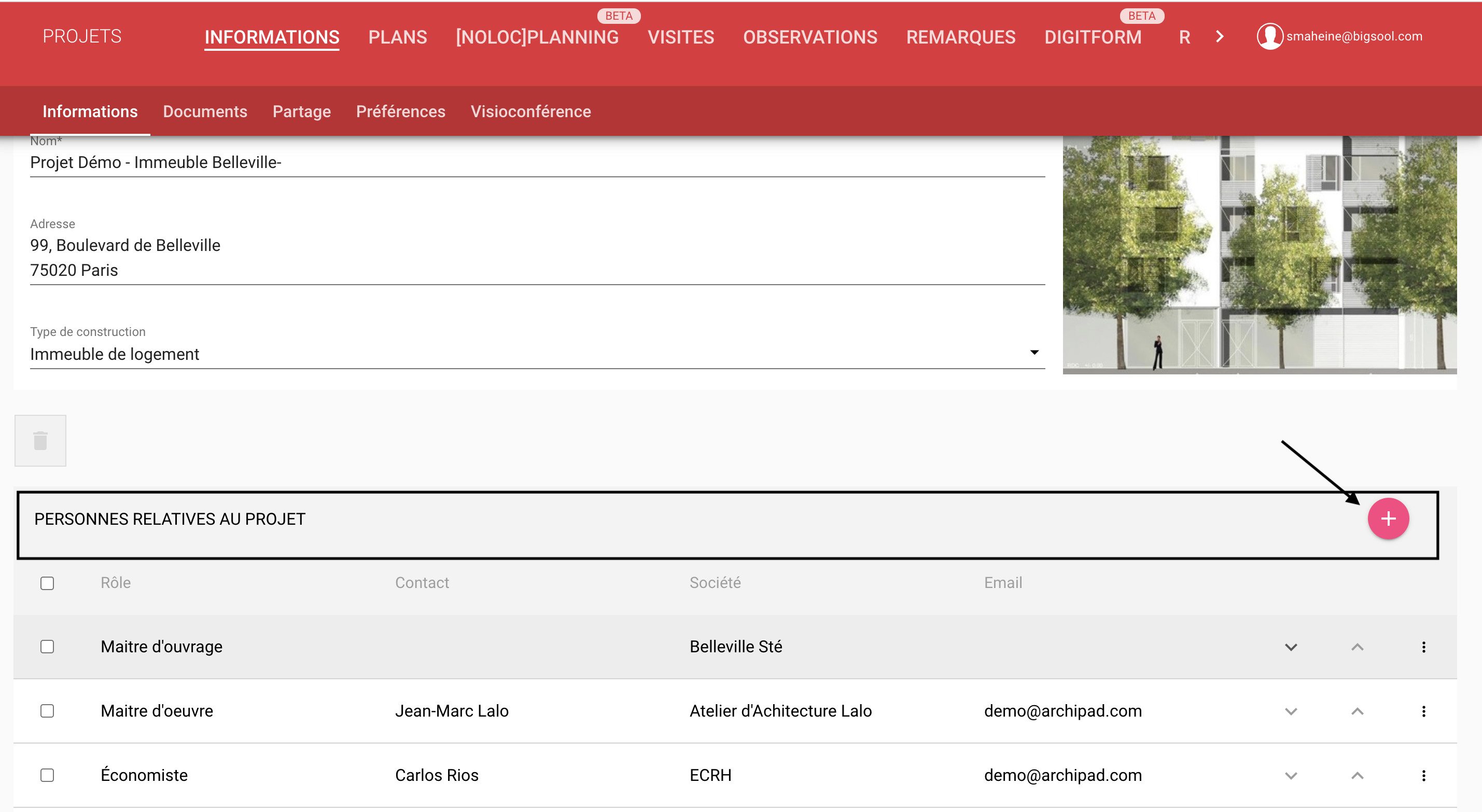Check the Économiste row checkbox
The image size is (1482, 812).
(47, 775)
